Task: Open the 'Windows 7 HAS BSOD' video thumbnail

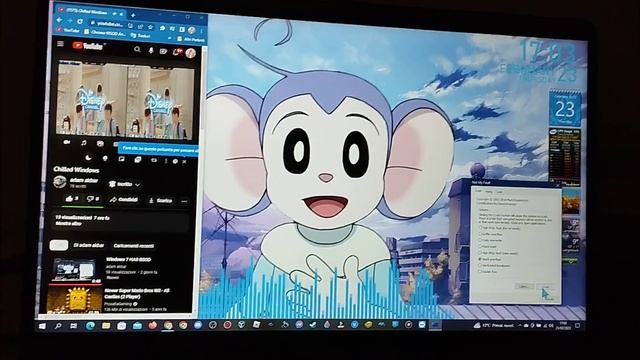Action: 75,271
